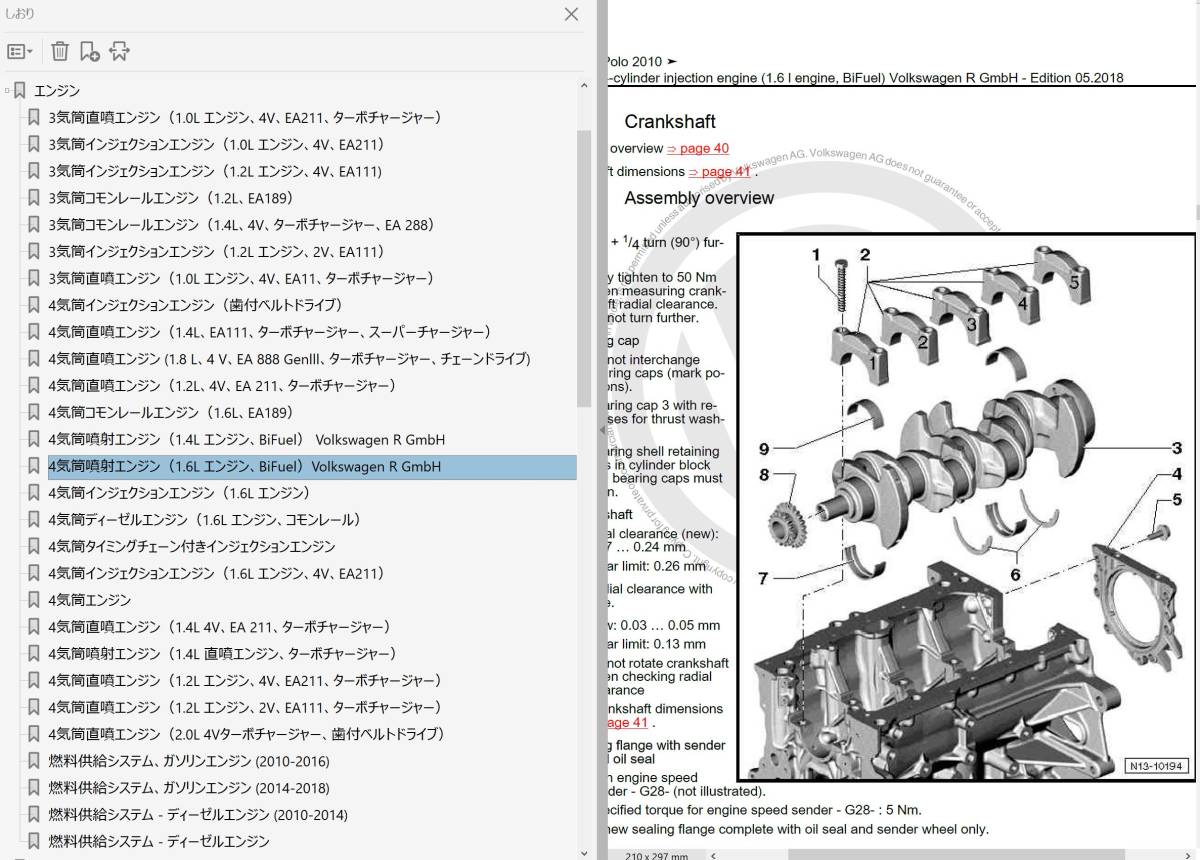Click bookmark icon beside ガソリンエンジン (2010-2016) row

click(34, 762)
